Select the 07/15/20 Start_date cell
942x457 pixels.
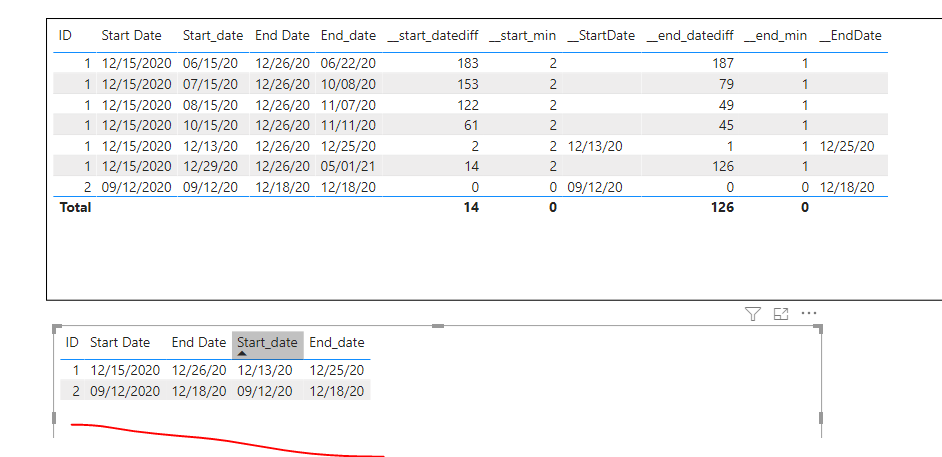[x=210, y=83]
